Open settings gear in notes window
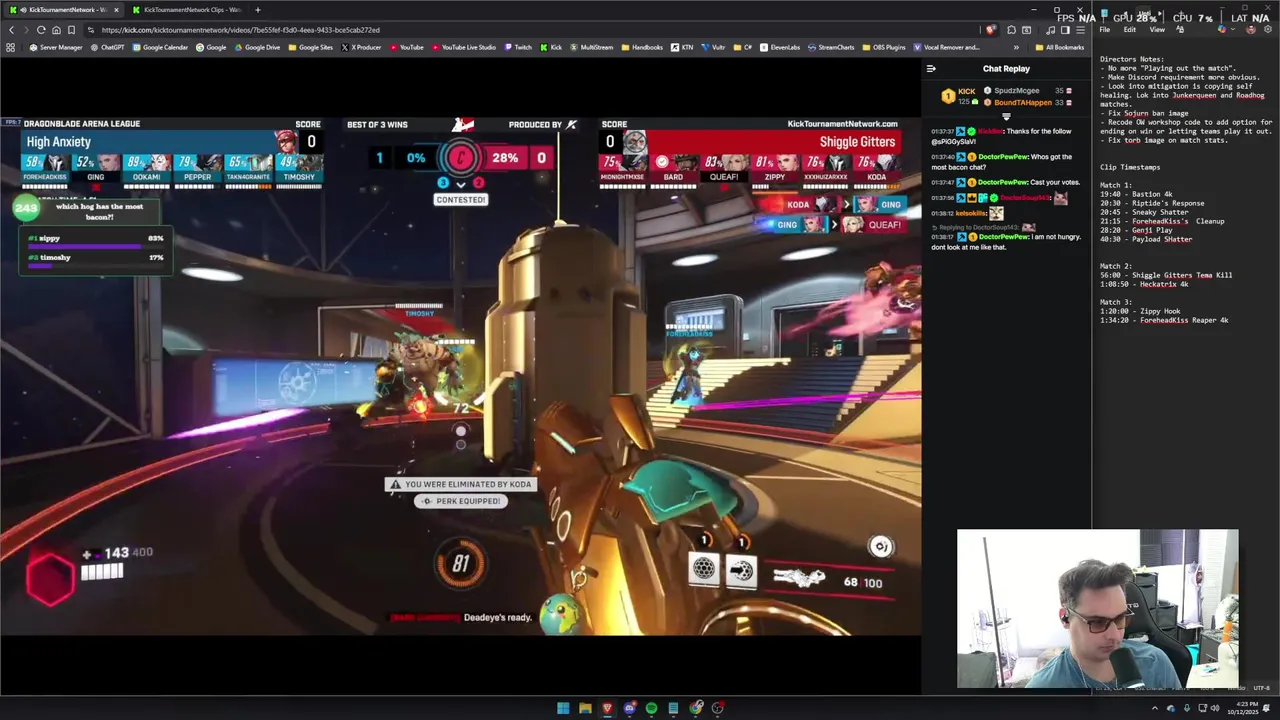 tap(1268, 29)
